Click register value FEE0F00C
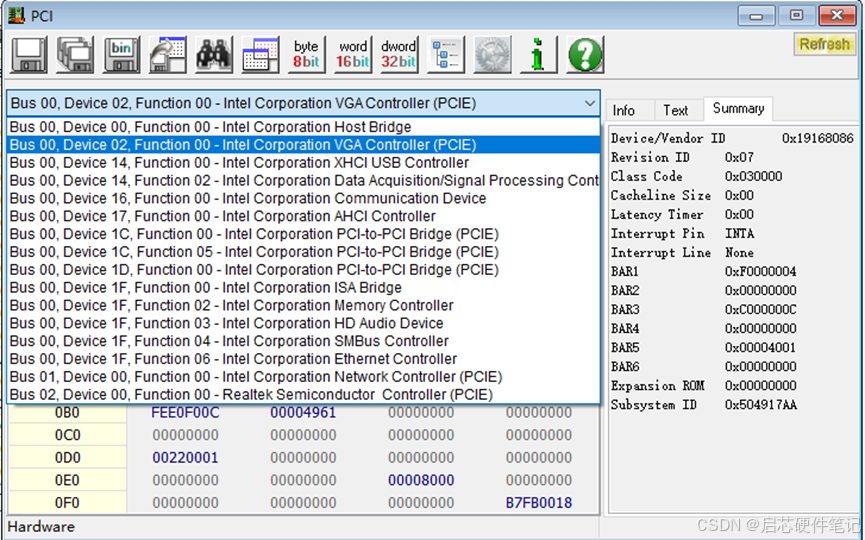Image resolution: width=865 pixels, height=540 pixels. click(185, 413)
